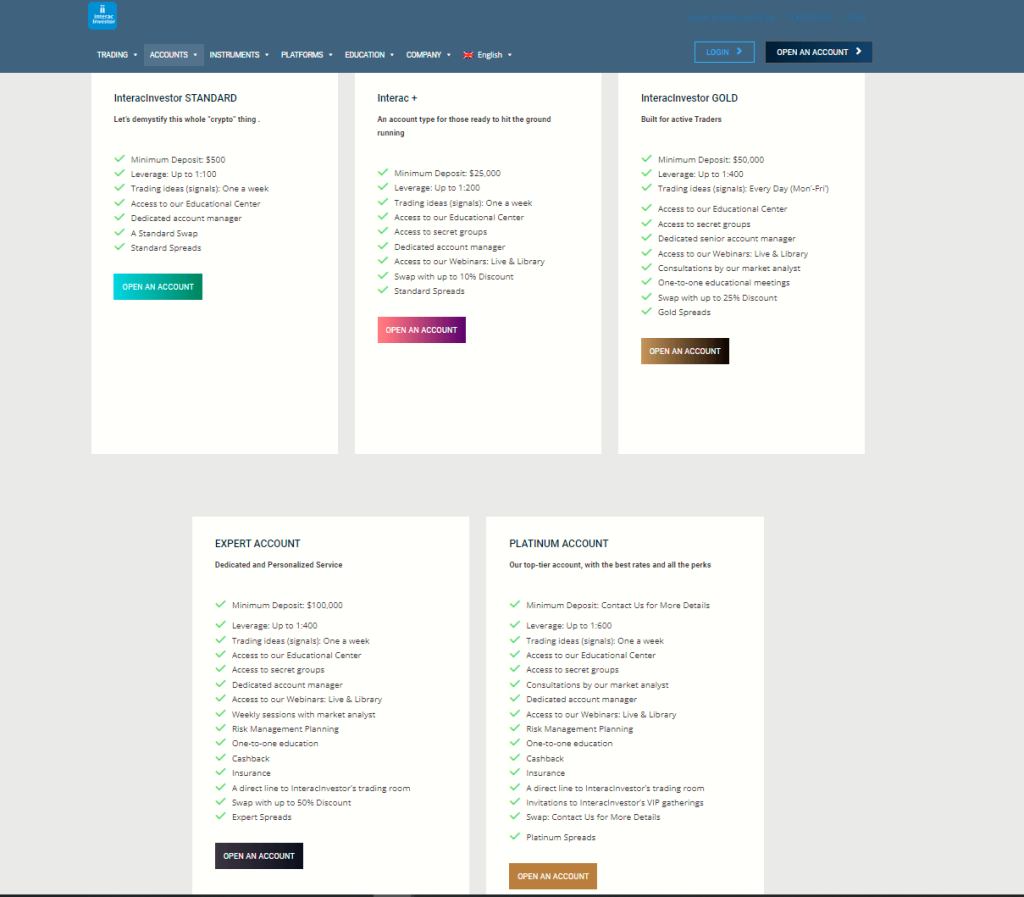Open a PLATINUM account button
The width and height of the screenshot is (1024, 897).
point(553,876)
